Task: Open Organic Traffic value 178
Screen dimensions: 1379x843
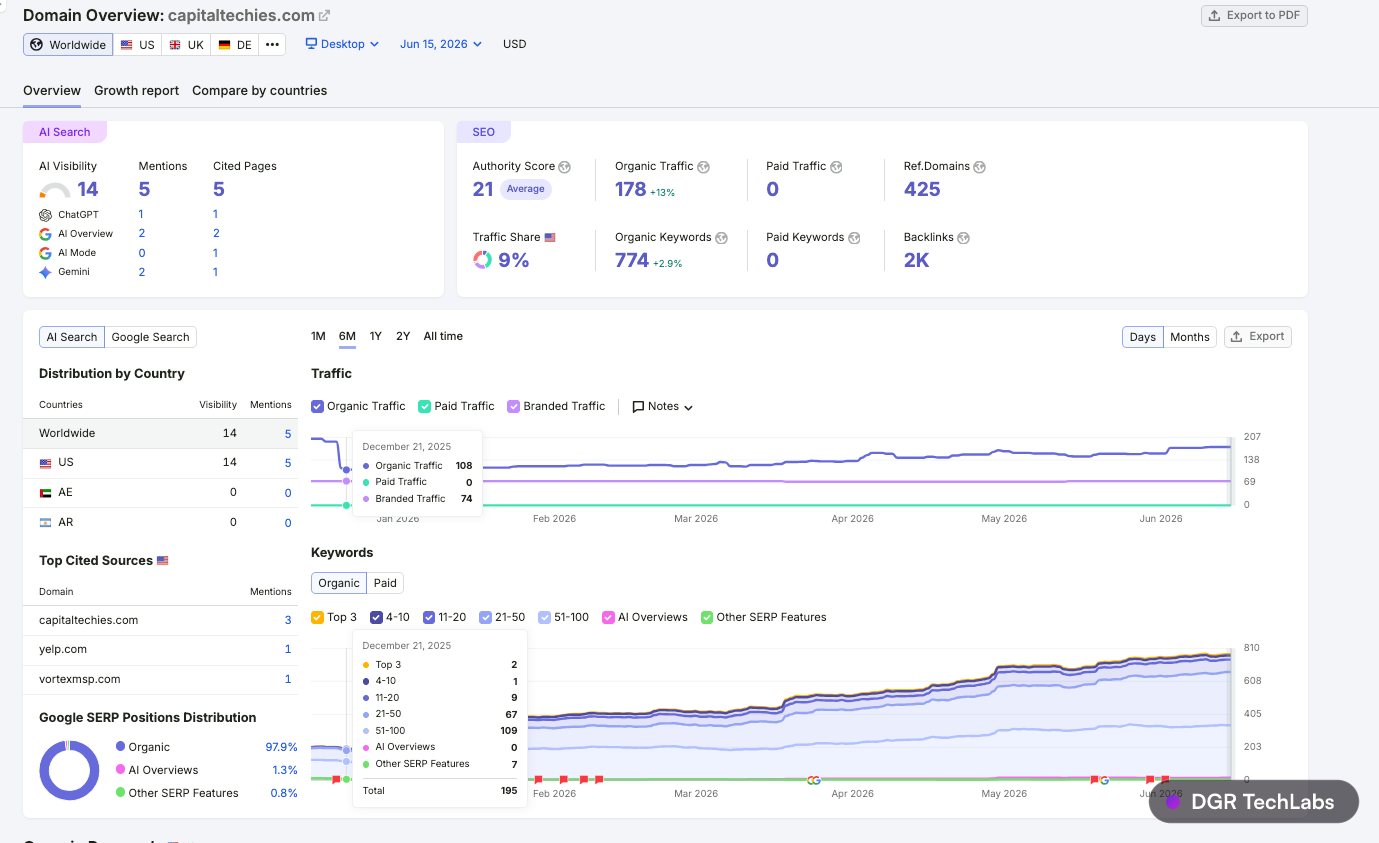Action: (630, 189)
